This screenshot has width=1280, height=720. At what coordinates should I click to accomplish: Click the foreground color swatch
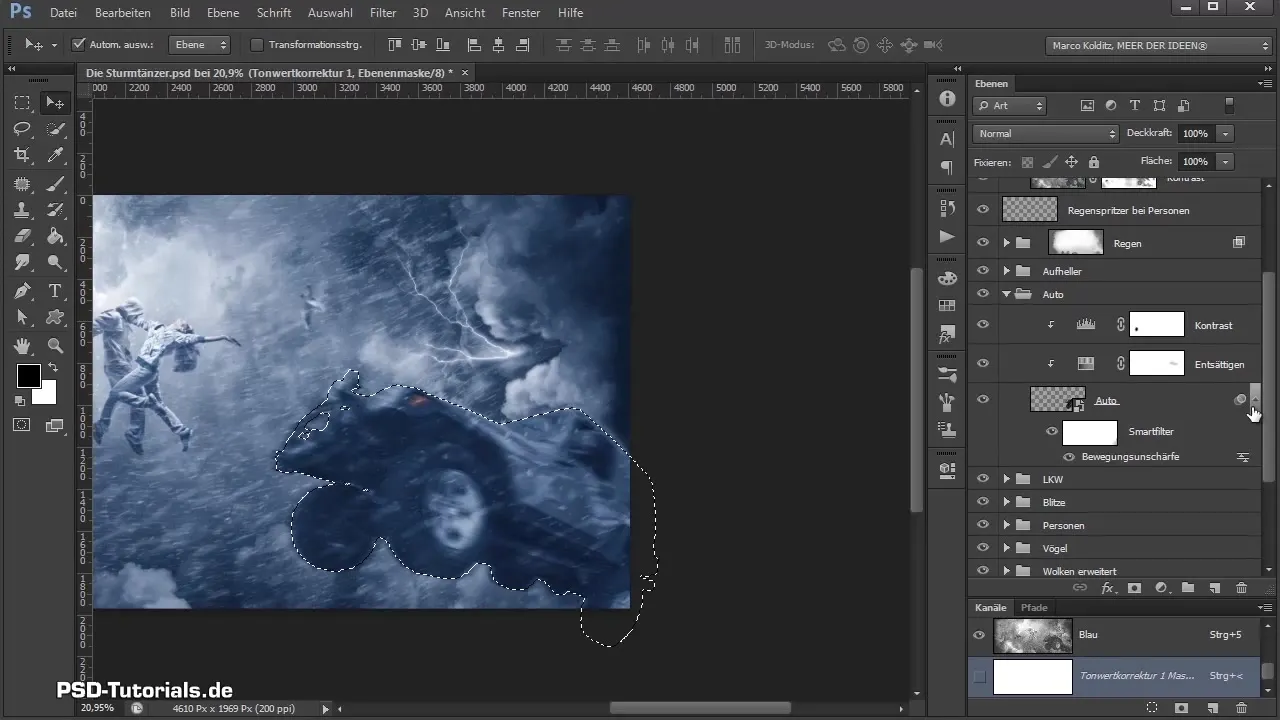(x=28, y=376)
